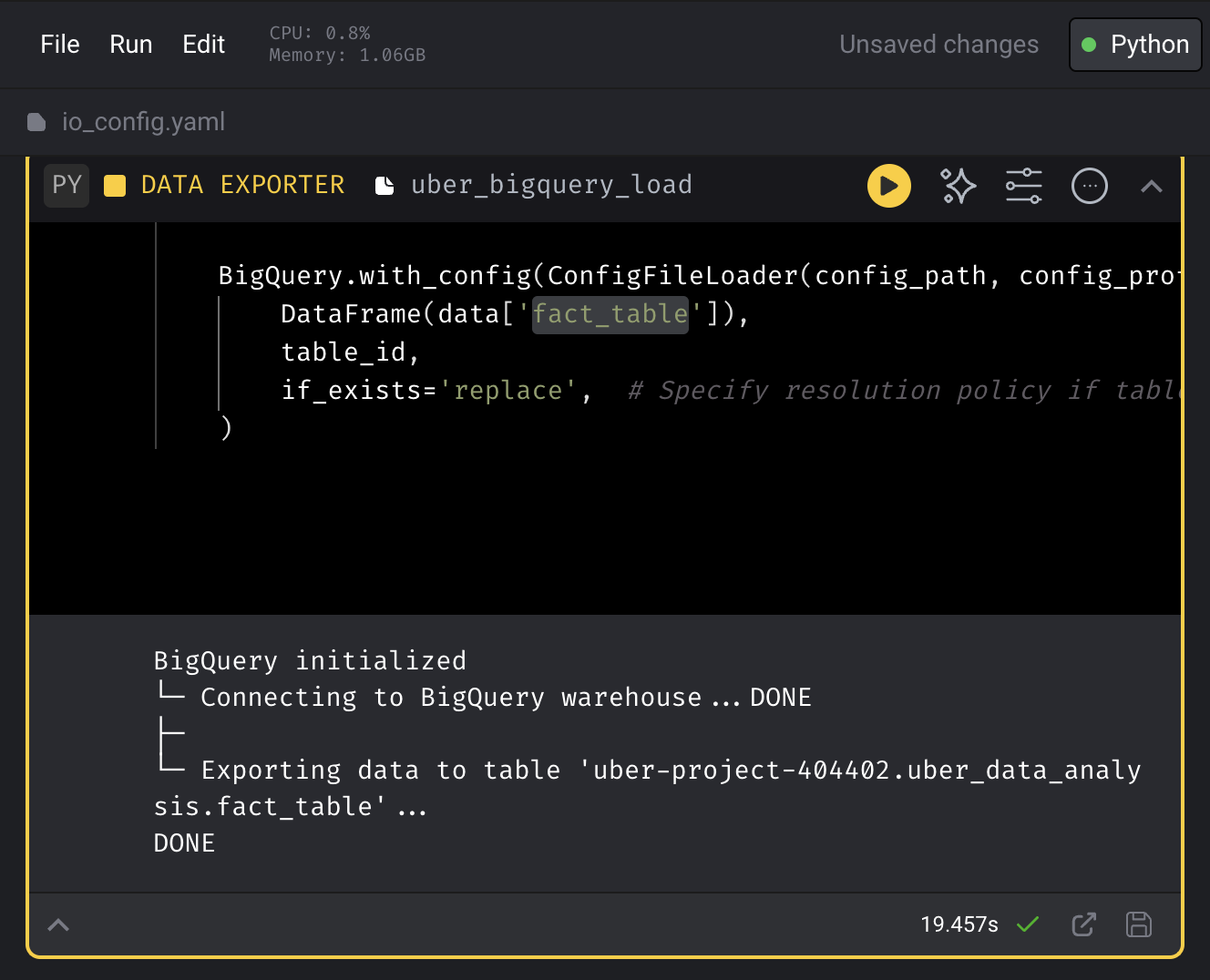This screenshot has height=980, width=1210.
Task: Open block settings sliders icon
Action: (1023, 186)
